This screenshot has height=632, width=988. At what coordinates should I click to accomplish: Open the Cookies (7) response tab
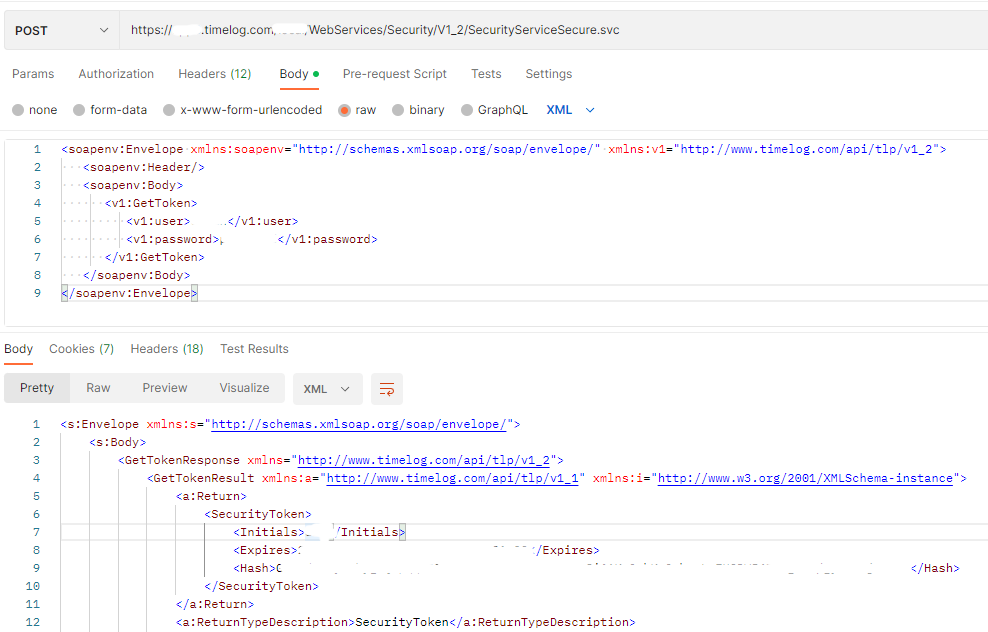point(81,349)
